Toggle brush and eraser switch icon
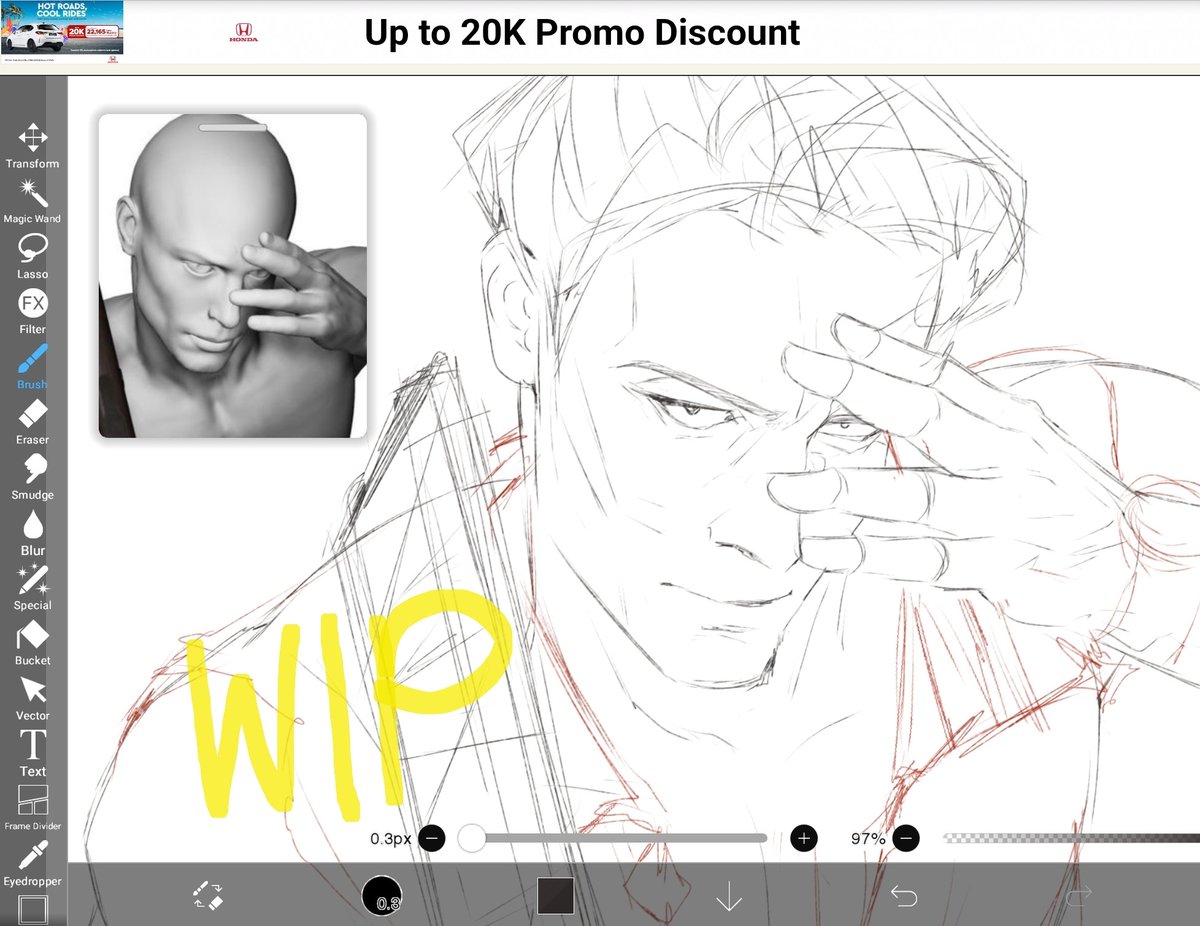This screenshot has width=1200, height=926. (208, 895)
